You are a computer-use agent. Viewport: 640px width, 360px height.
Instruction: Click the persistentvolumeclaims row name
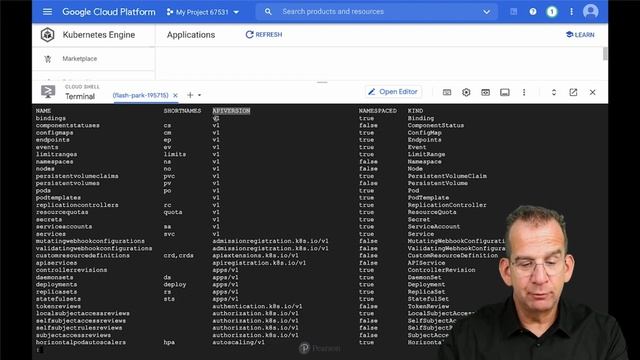point(77,176)
